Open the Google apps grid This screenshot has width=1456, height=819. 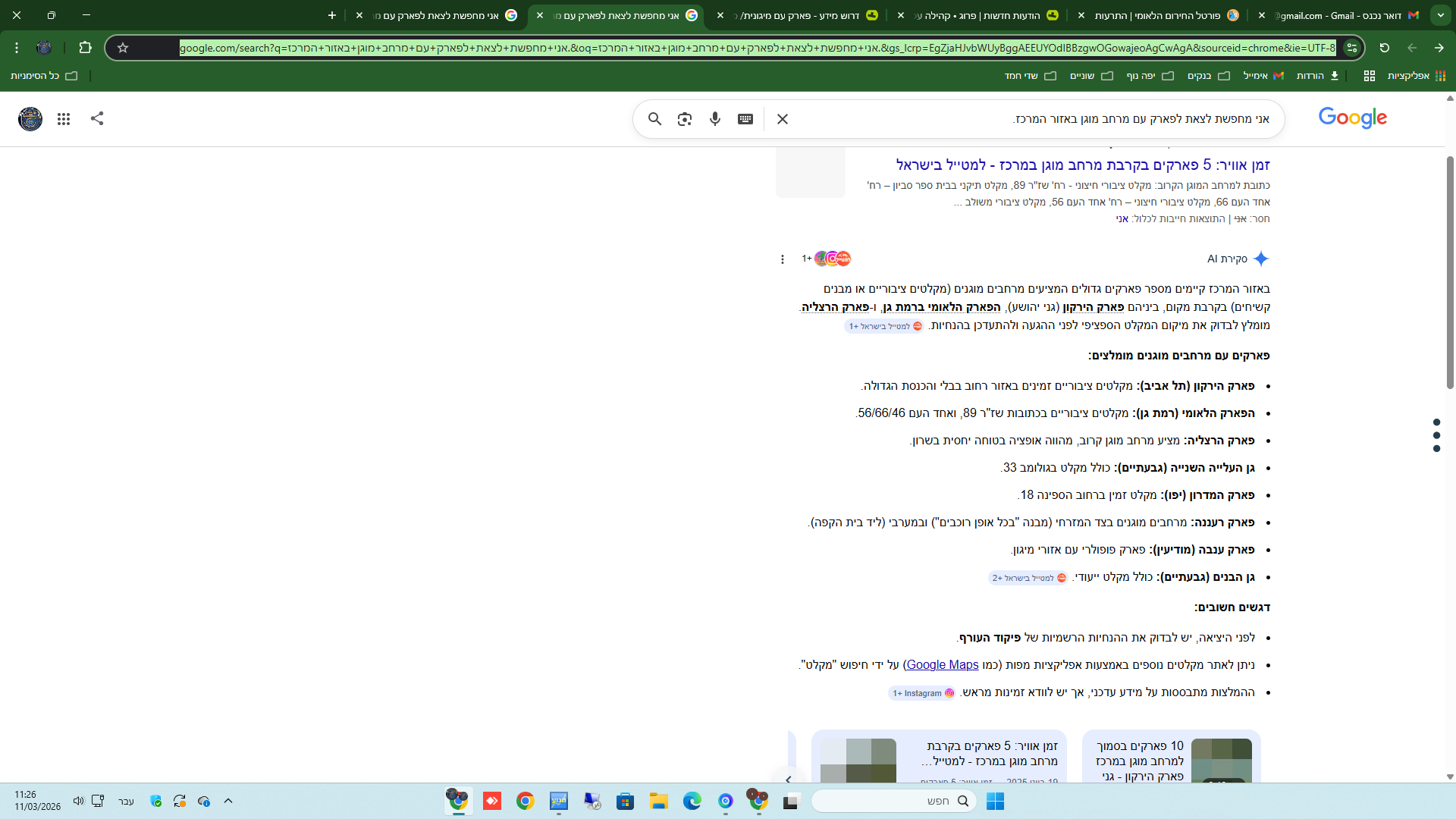tap(64, 119)
